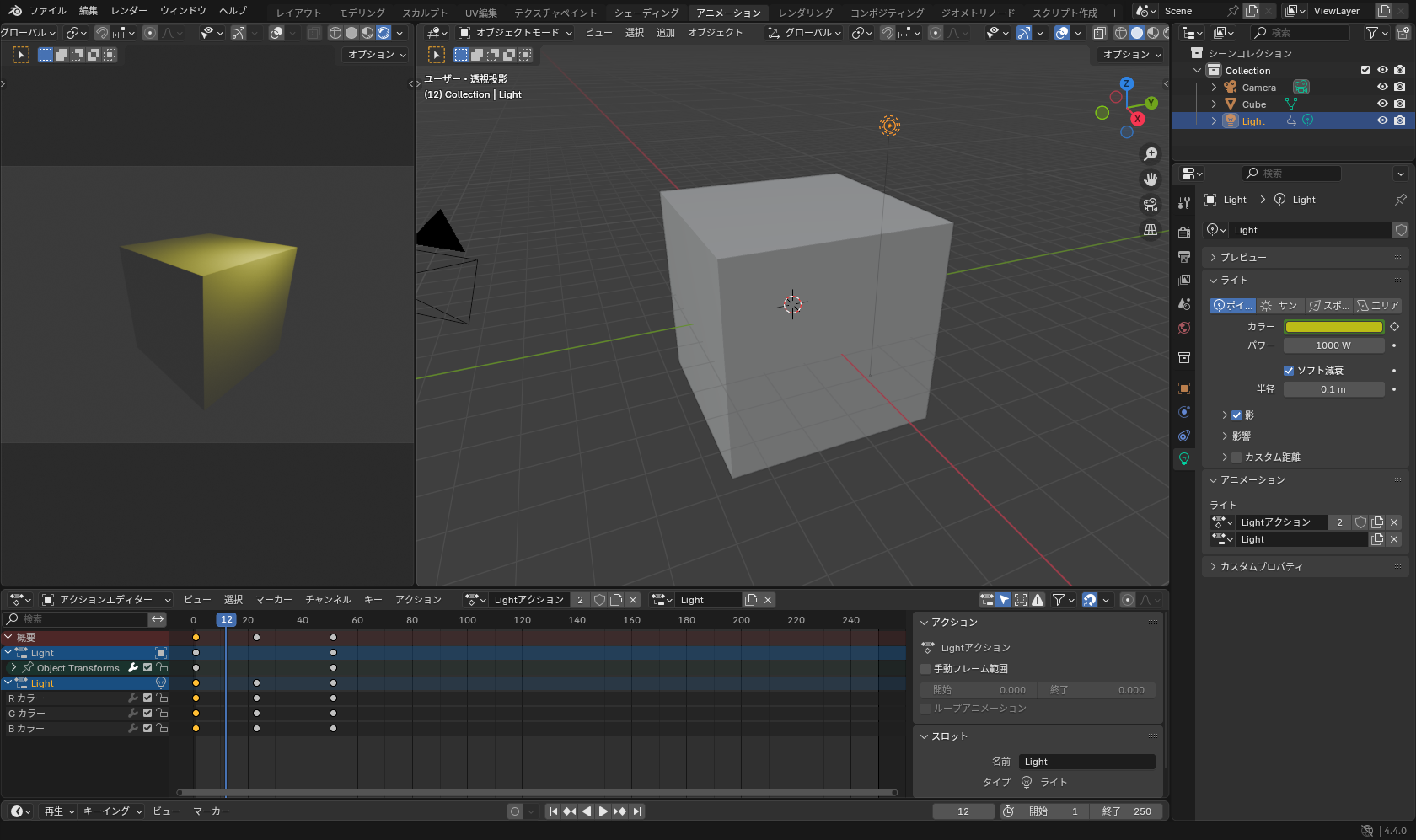
Task: Select the render properties camera tab icon
Action: click(x=1184, y=233)
